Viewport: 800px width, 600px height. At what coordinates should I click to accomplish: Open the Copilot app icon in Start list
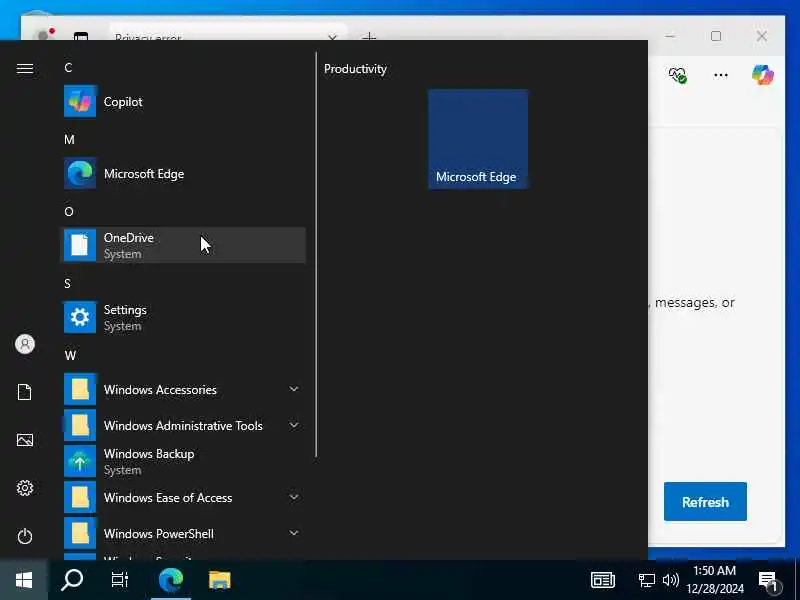[x=80, y=102]
